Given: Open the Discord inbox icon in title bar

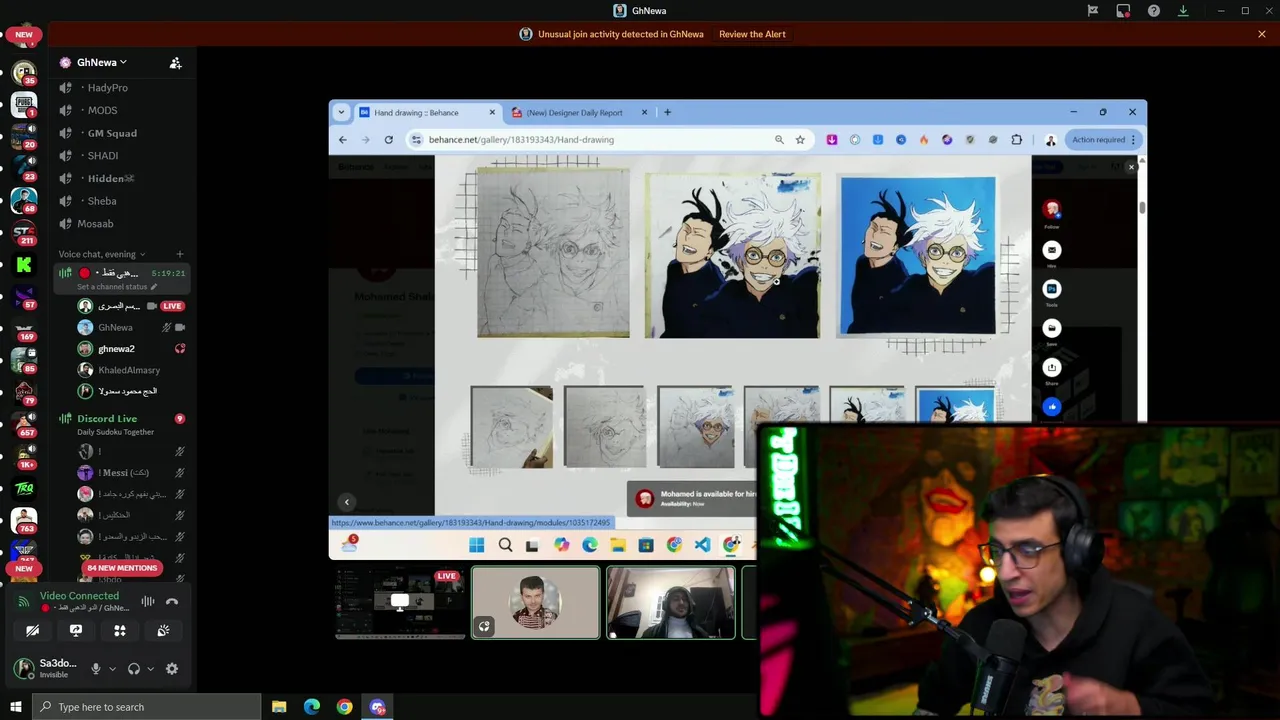Looking at the screenshot, I should [x=1123, y=11].
